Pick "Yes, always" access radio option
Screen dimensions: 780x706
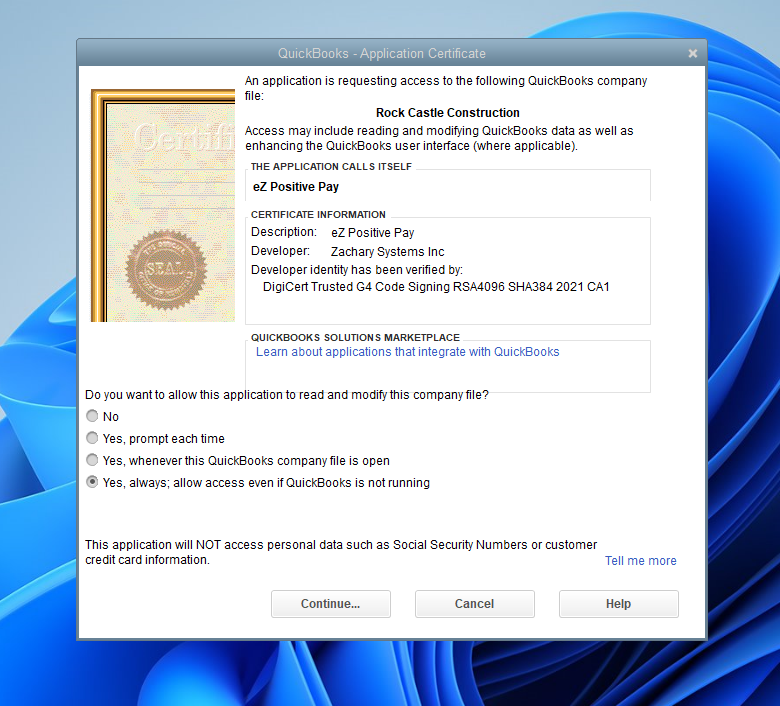click(93, 483)
